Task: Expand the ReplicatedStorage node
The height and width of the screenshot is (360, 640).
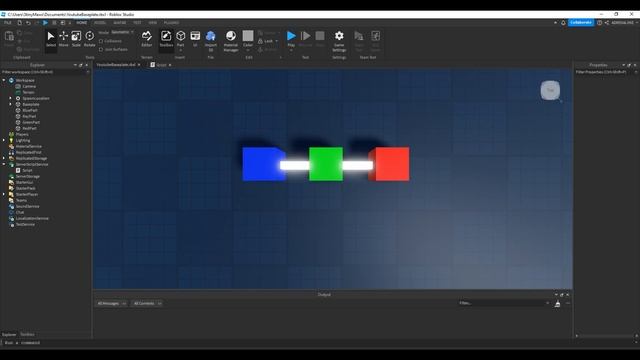Action: coord(4,158)
